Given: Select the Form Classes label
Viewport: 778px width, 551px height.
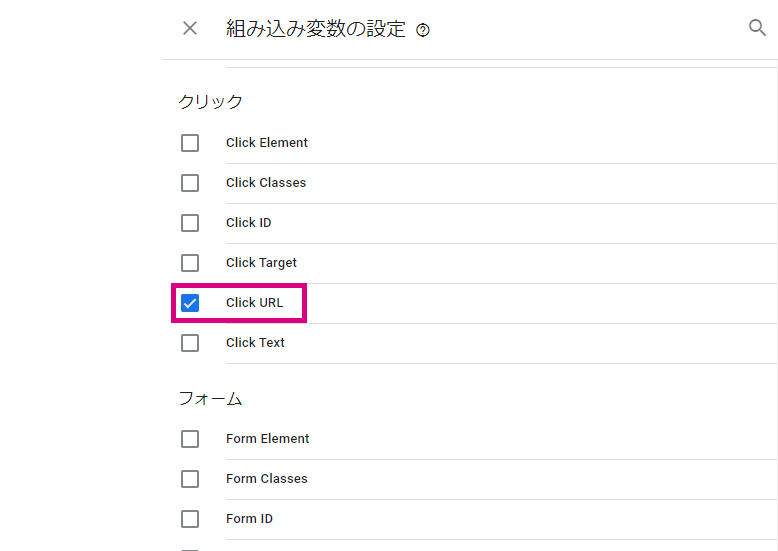Looking at the screenshot, I should point(267,479).
